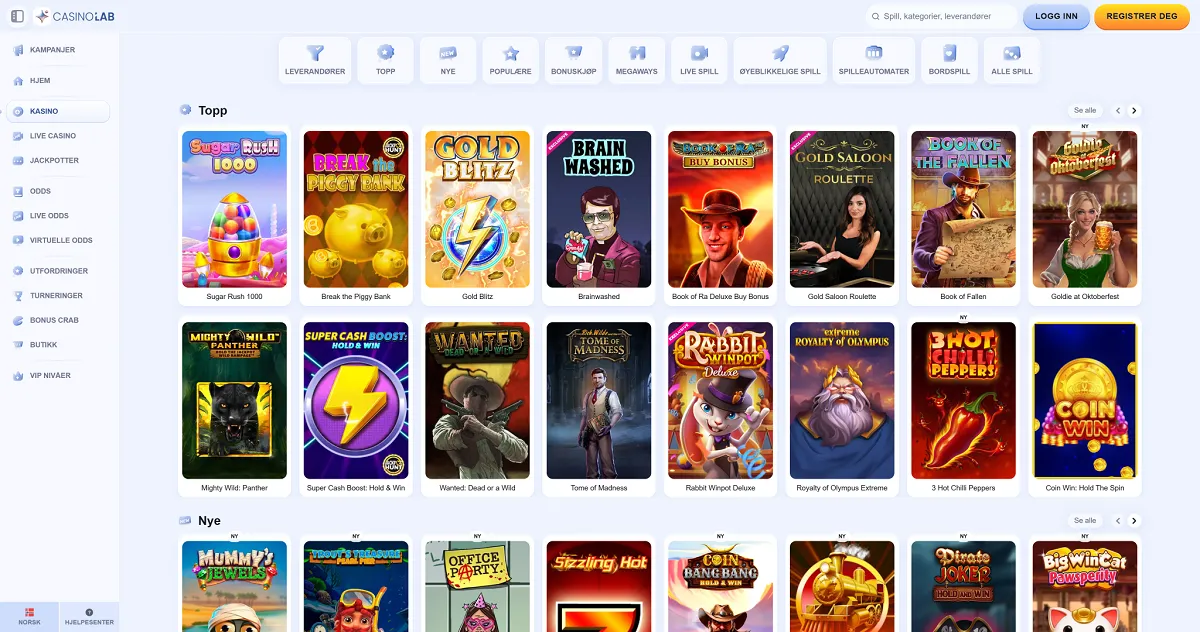Open Virtuelle Odds sidebar icon

18,240
